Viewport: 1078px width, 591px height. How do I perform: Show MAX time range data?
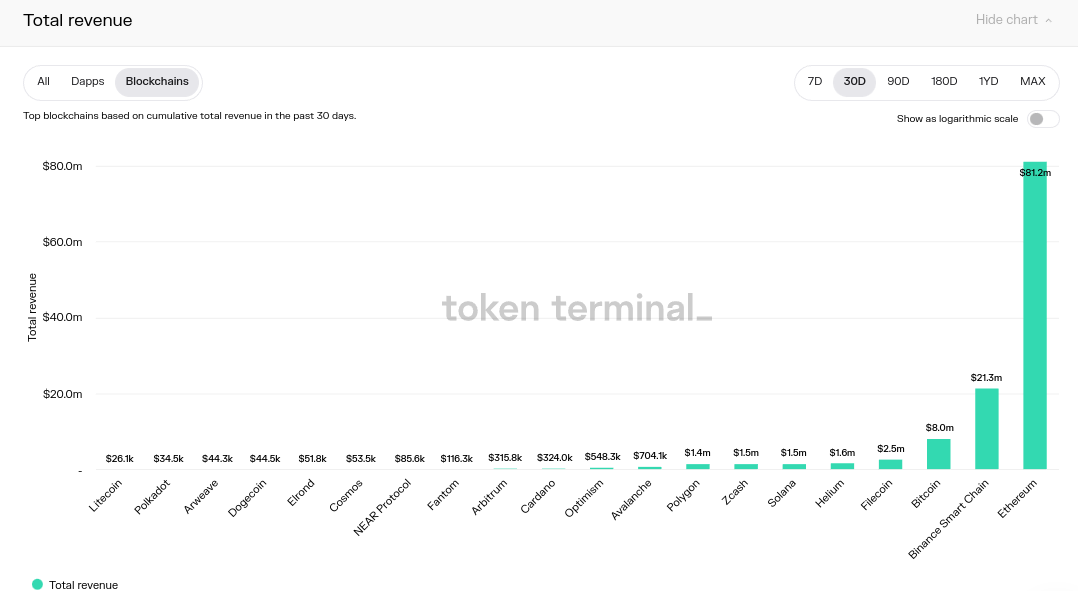tap(1033, 81)
